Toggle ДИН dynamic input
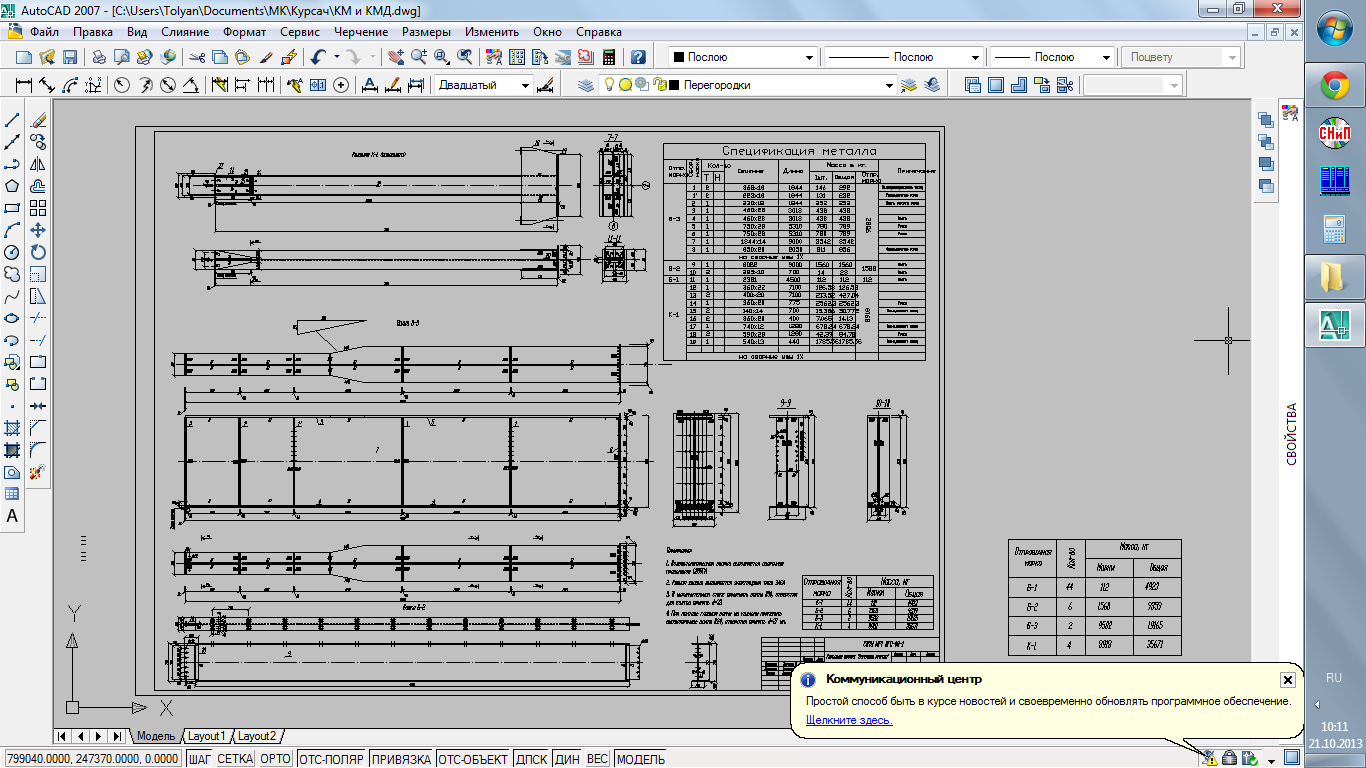 click(567, 759)
